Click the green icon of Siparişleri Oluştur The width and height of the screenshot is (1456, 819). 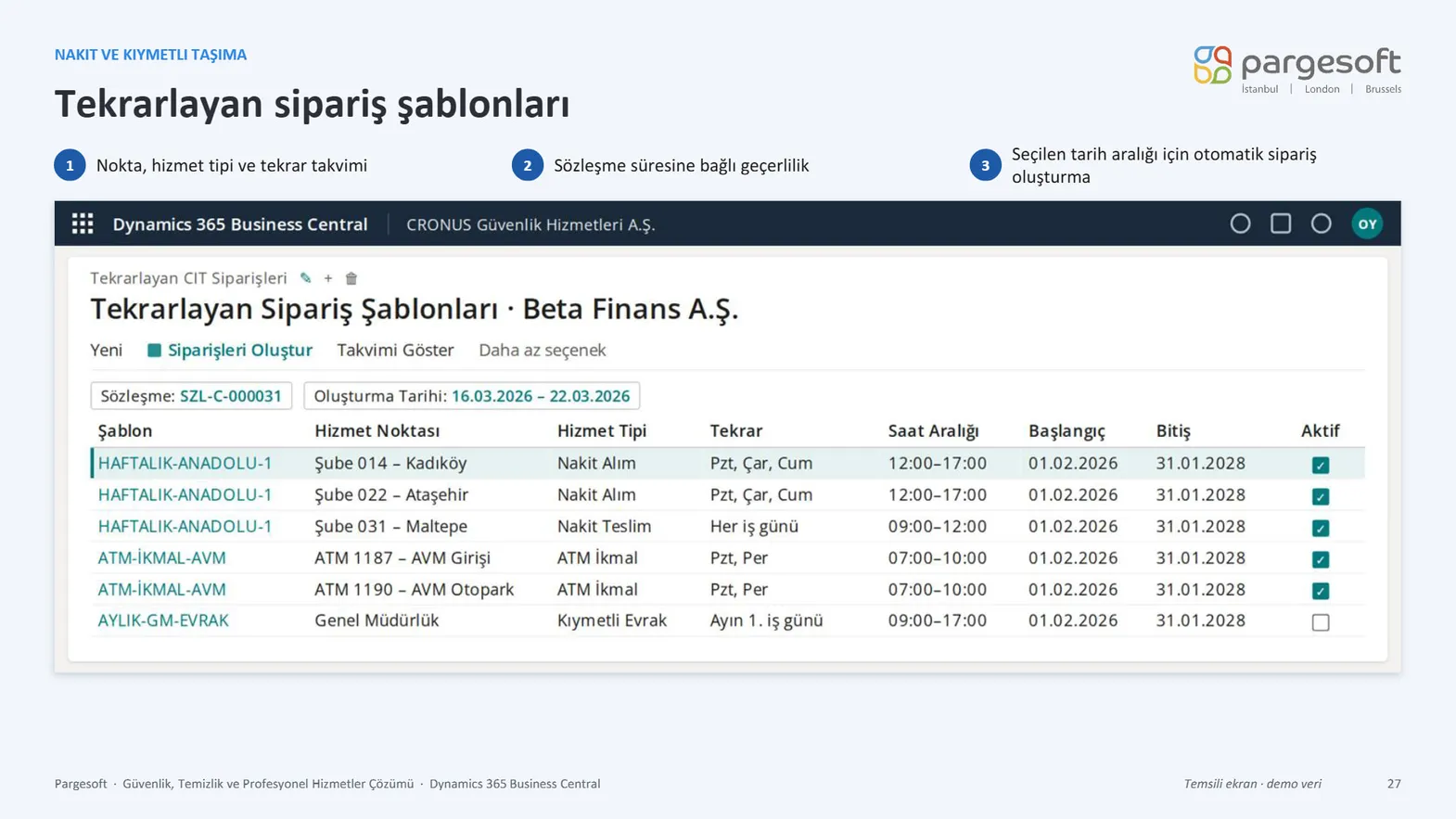(154, 351)
